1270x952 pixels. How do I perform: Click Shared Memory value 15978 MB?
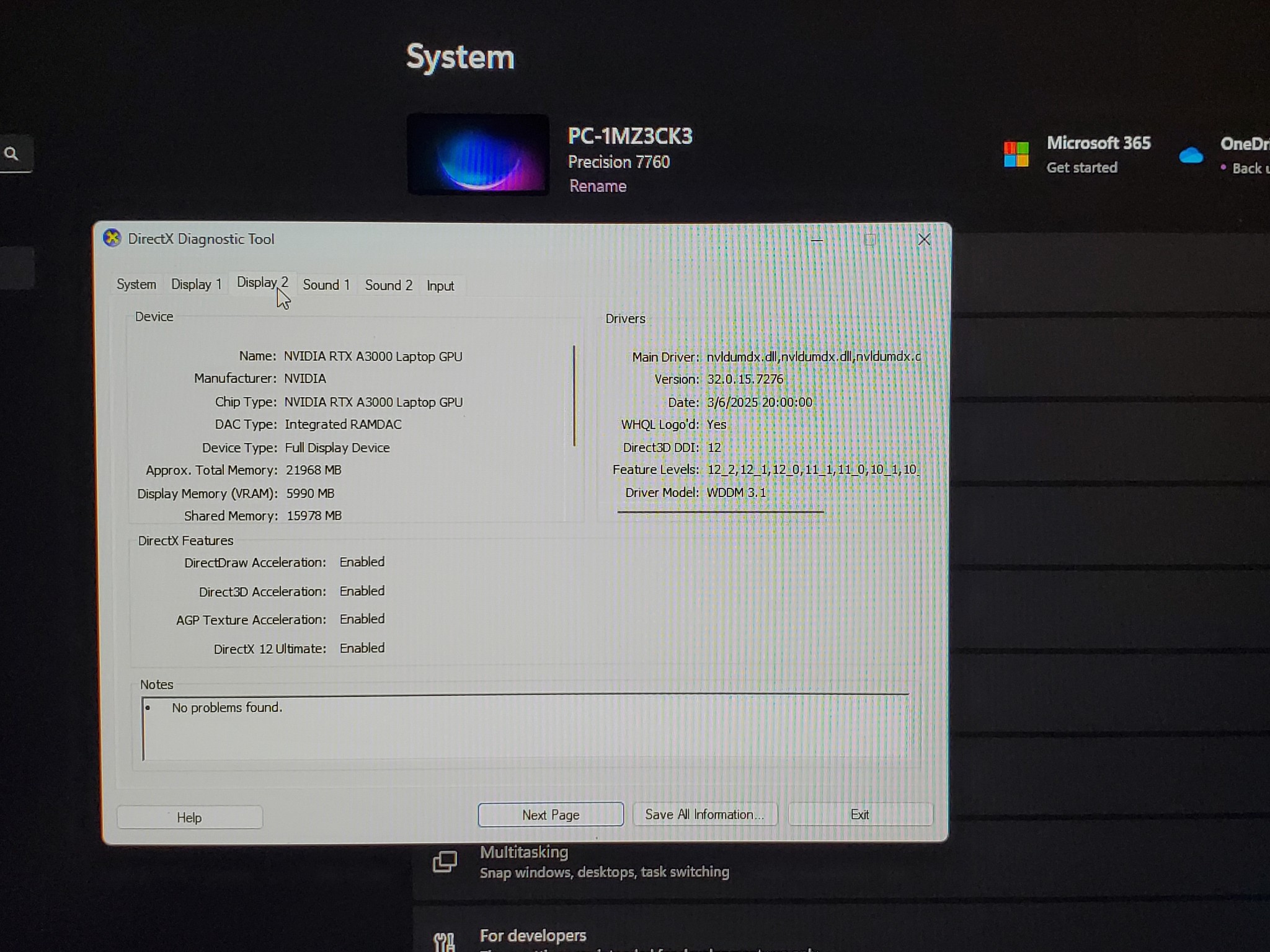click(314, 516)
